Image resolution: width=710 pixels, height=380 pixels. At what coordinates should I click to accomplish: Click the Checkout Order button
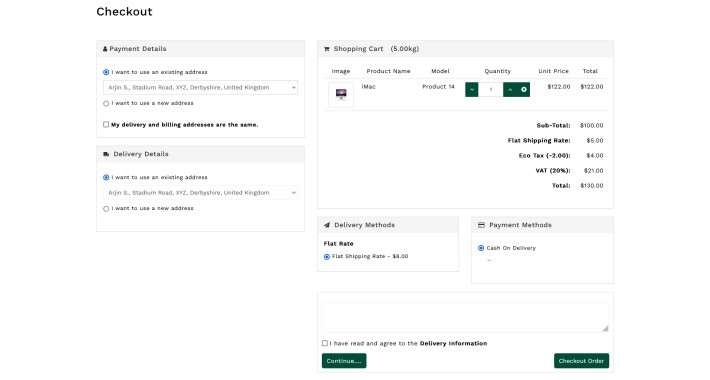pos(581,361)
